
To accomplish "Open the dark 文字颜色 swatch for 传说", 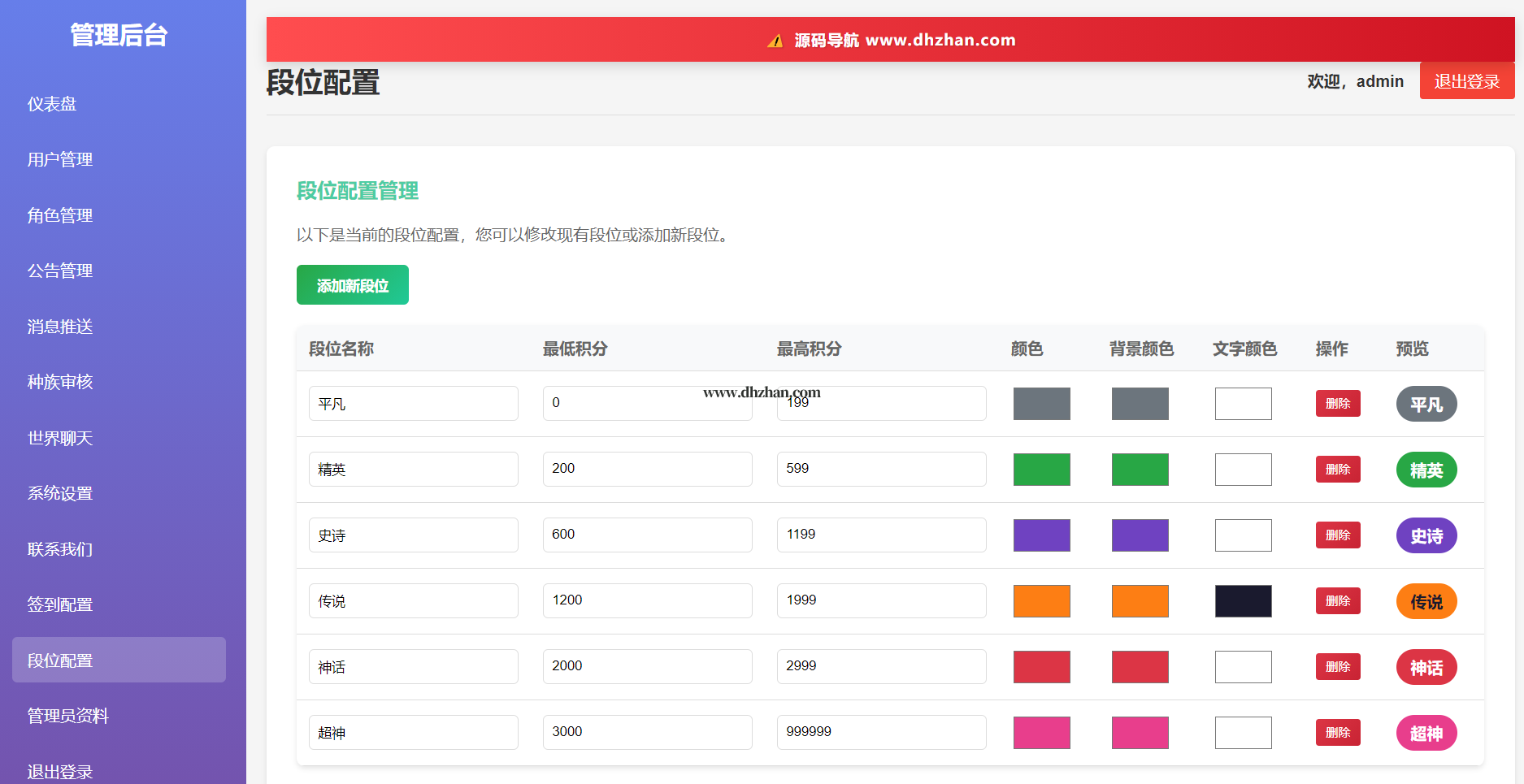I will click(x=1243, y=601).
